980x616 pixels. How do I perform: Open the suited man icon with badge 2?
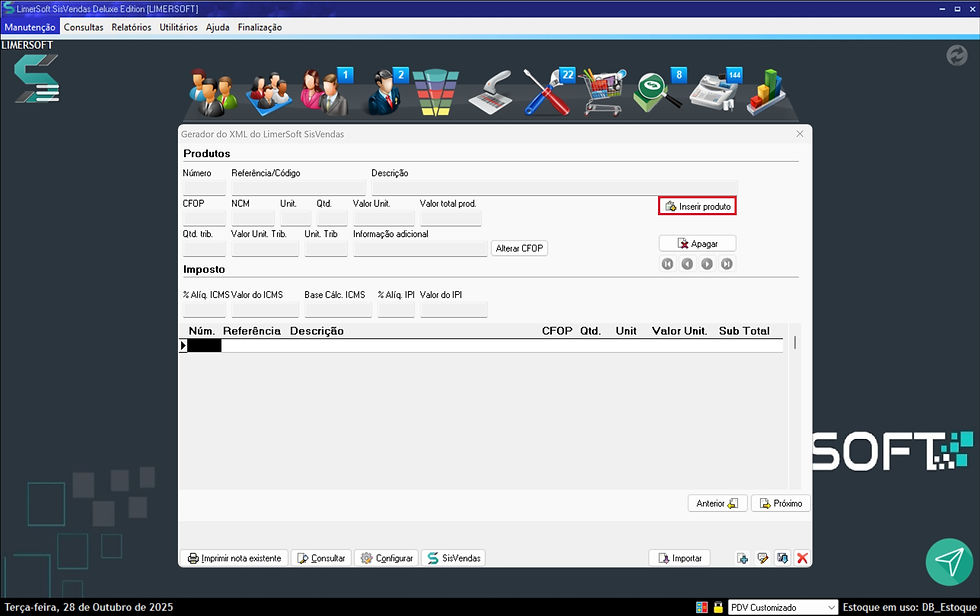(x=386, y=92)
